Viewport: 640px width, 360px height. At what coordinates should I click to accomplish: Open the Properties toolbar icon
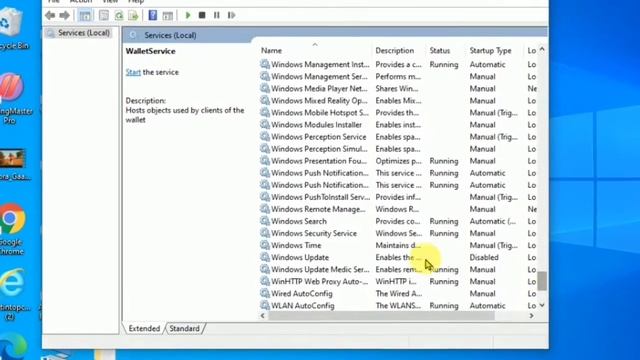104,16
